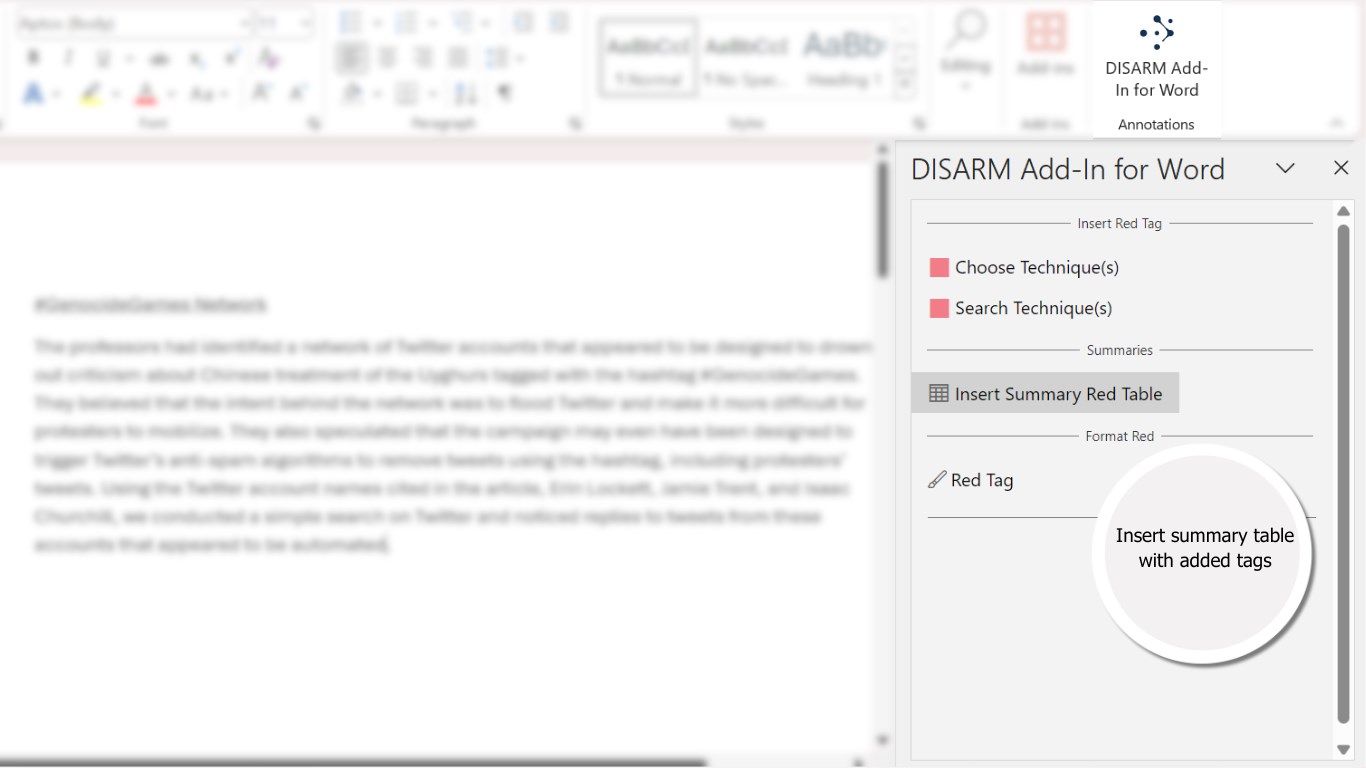The image size is (1366, 768).
Task: Click Search Technique(s) in the task pane
Action: coord(1020,308)
